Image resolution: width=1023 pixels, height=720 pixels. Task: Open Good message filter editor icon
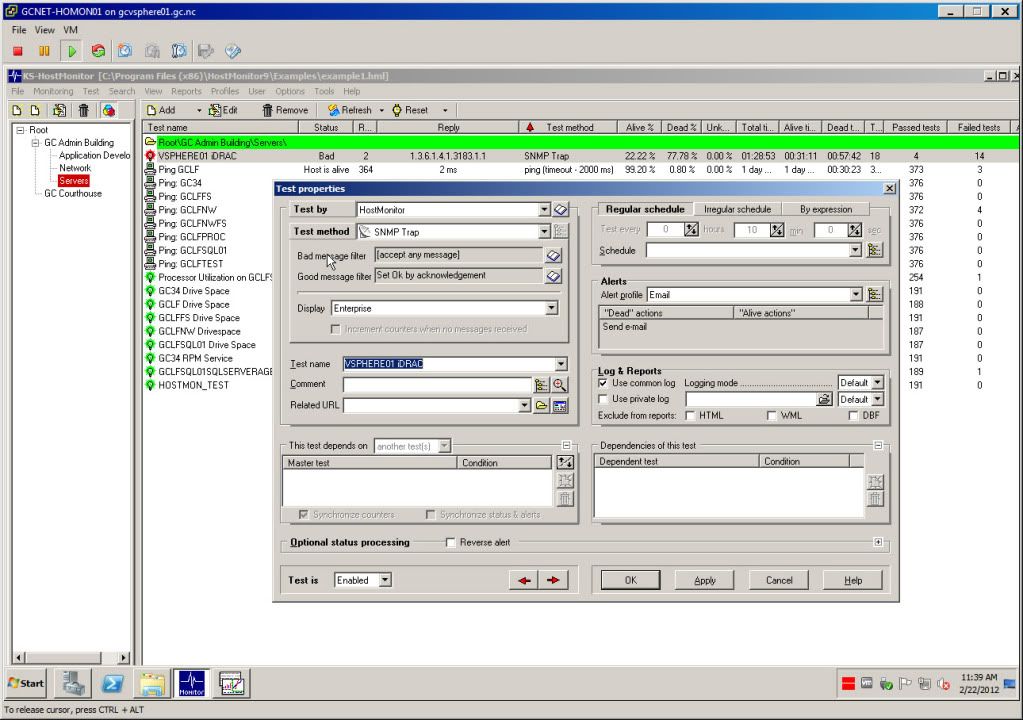(x=553, y=277)
